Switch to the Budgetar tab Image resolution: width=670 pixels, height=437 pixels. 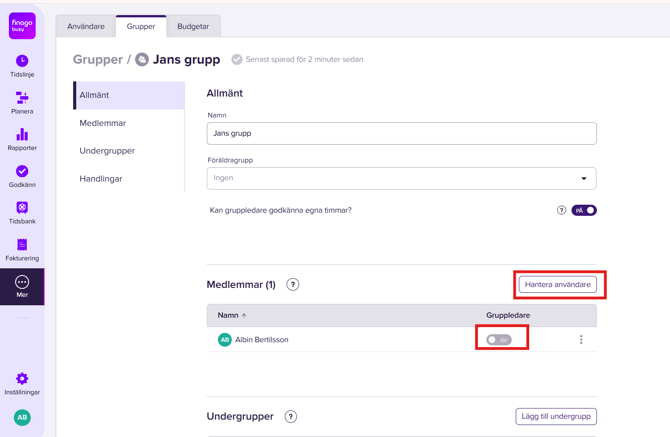193,26
